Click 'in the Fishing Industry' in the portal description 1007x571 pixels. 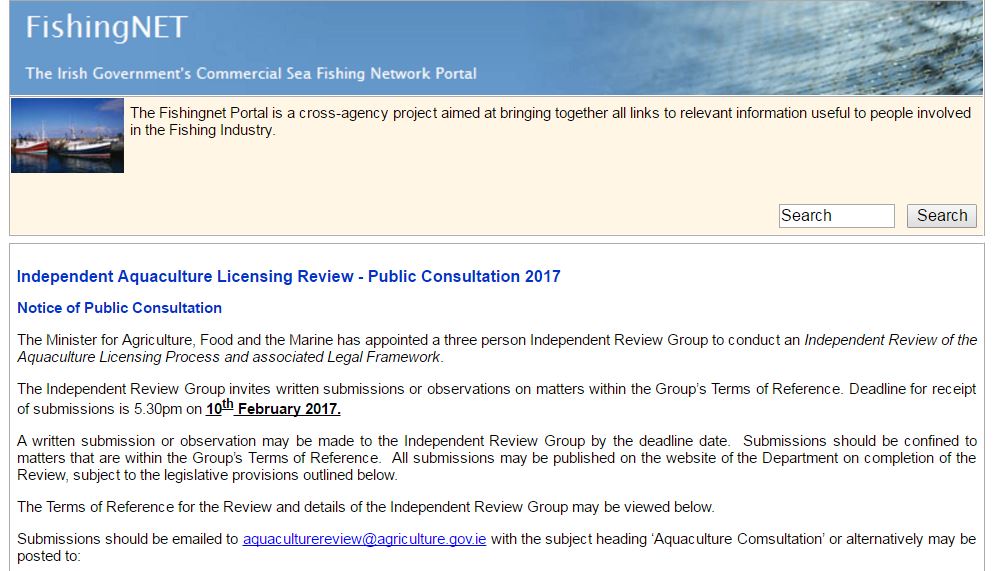pyautogui.click(x=202, y=130)
